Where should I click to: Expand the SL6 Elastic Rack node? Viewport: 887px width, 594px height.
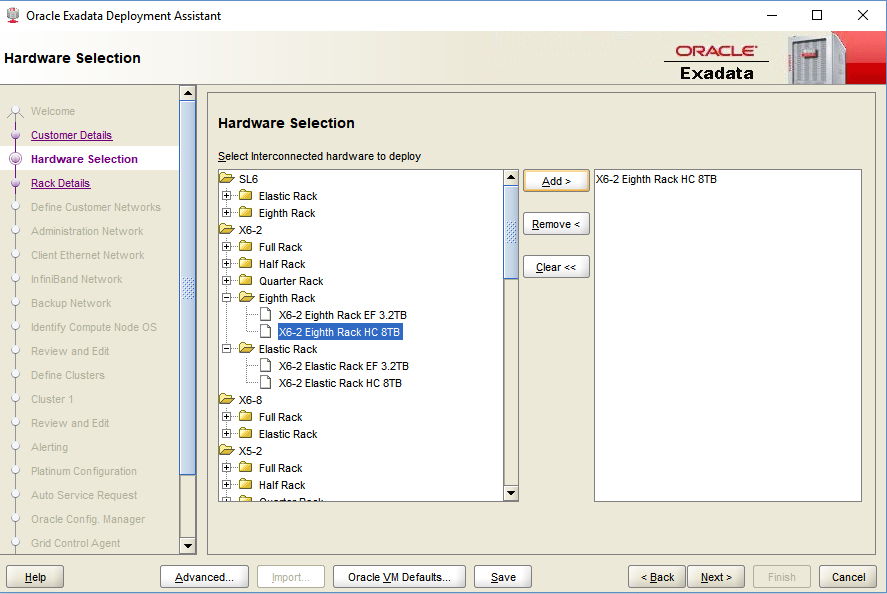coord(227,196)
